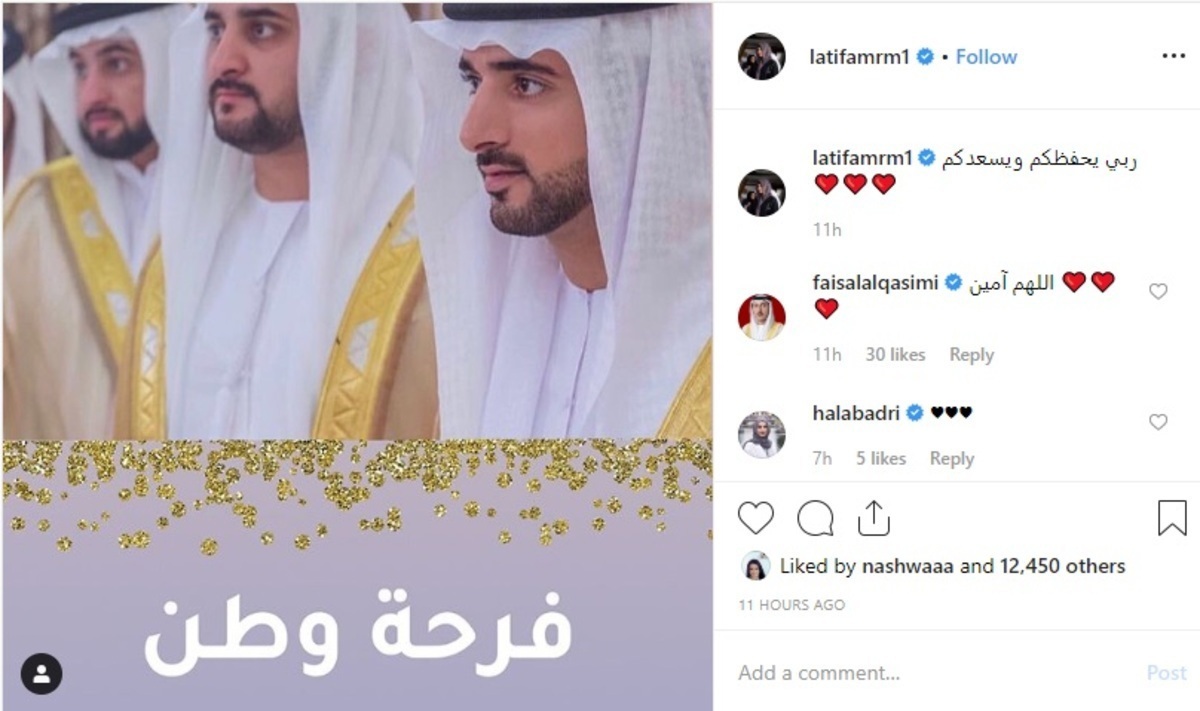Open latifamrm1 profile picture in header
Image resolution: width=1200 pixels, height=711 pixels.
coord(762,56)
